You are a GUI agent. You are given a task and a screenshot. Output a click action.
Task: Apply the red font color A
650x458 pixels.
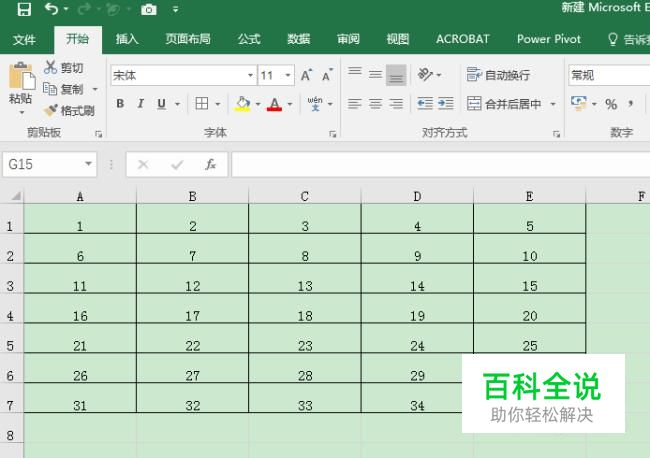tap(274, 104)
